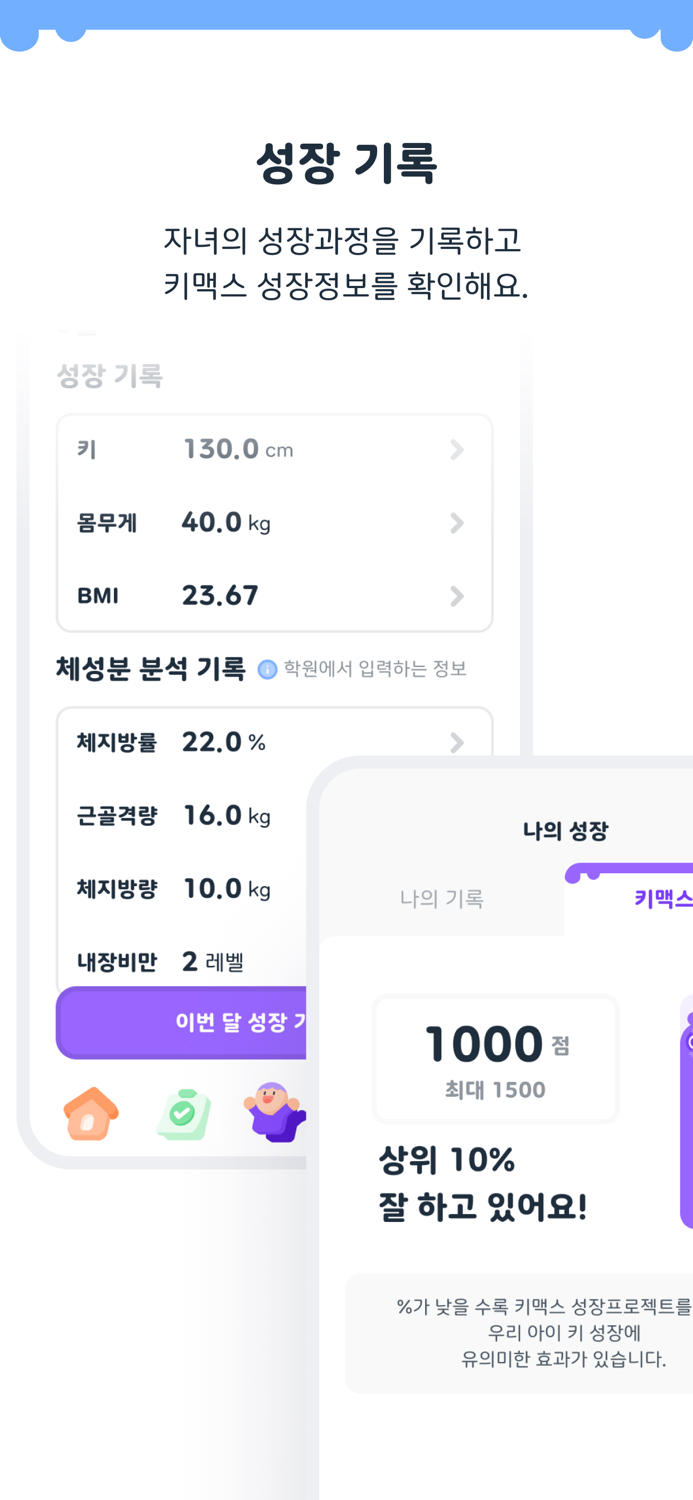Tap the orange home icon
The height and width of the screenshot is (1500, 693).
click(x=91, y=1108)
